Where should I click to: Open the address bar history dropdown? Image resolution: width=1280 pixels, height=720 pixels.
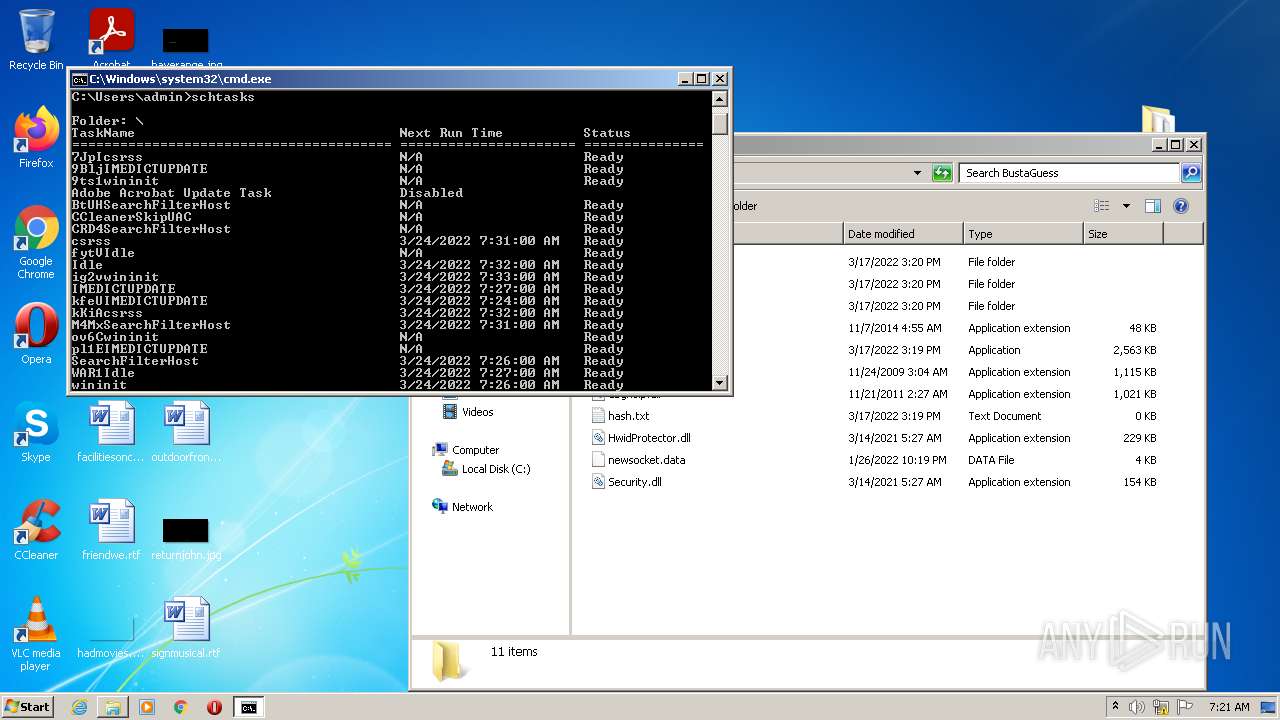click(x=917, y=173)
